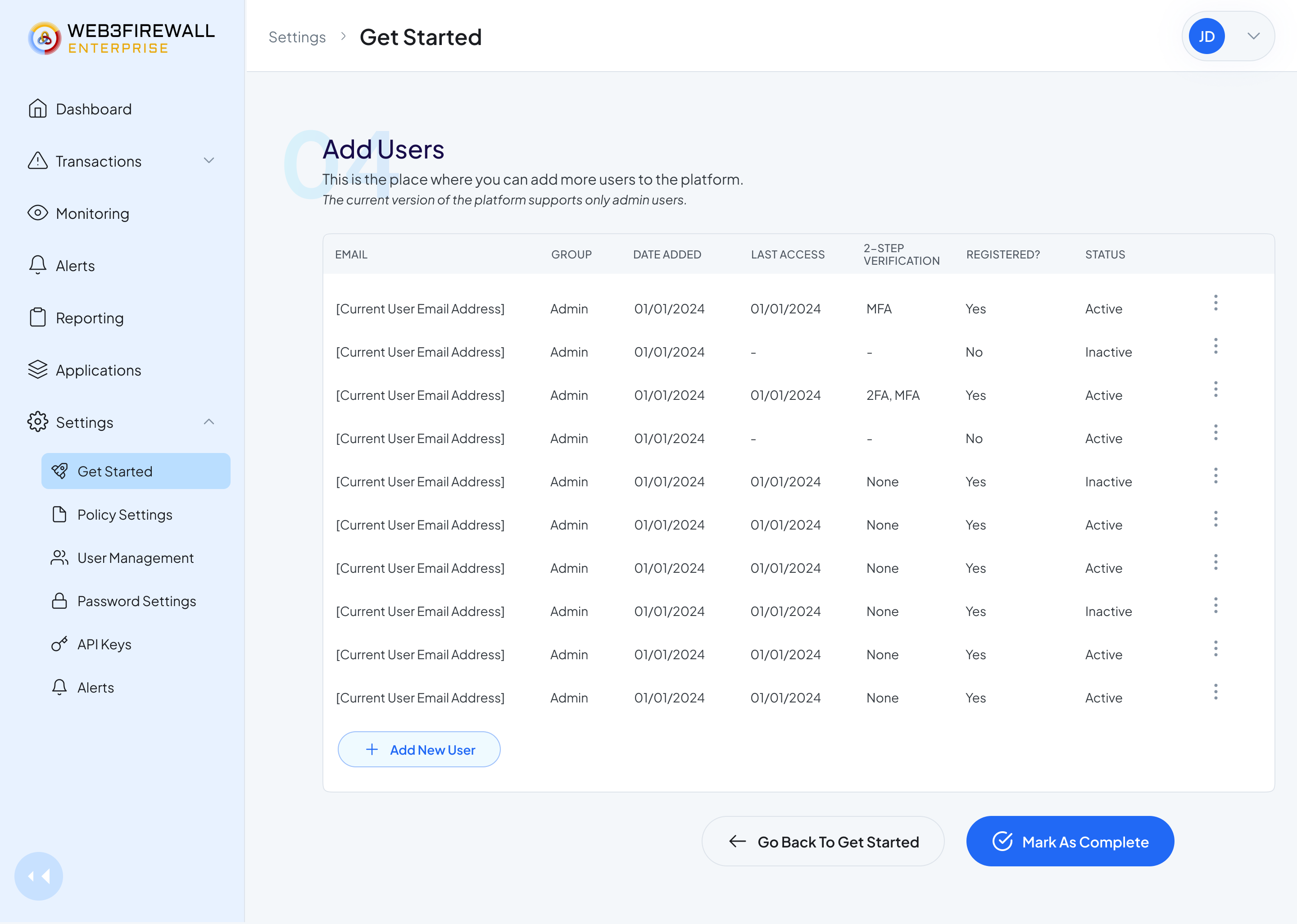Collapse the Settings chevron
The width and height of the screenshot is (1297, 924).
[x=209, y=421]
